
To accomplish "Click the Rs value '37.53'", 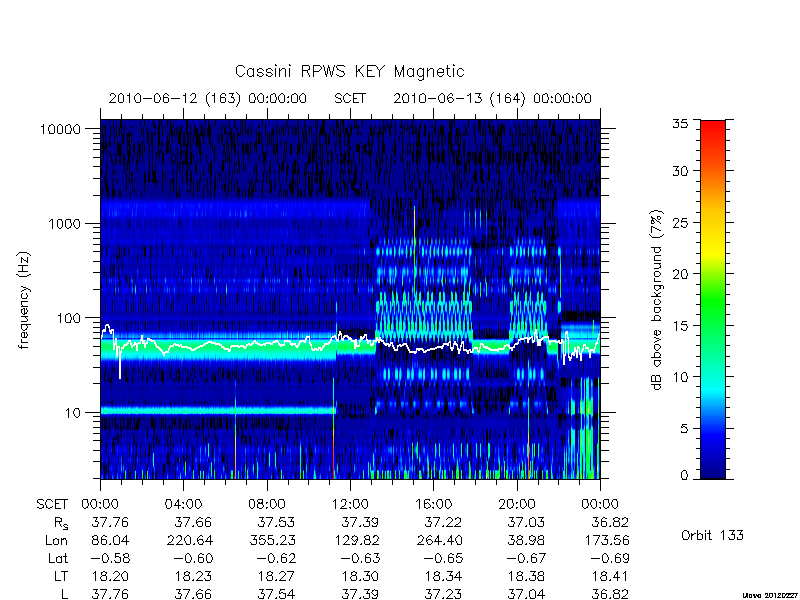I will click(276, 522).
